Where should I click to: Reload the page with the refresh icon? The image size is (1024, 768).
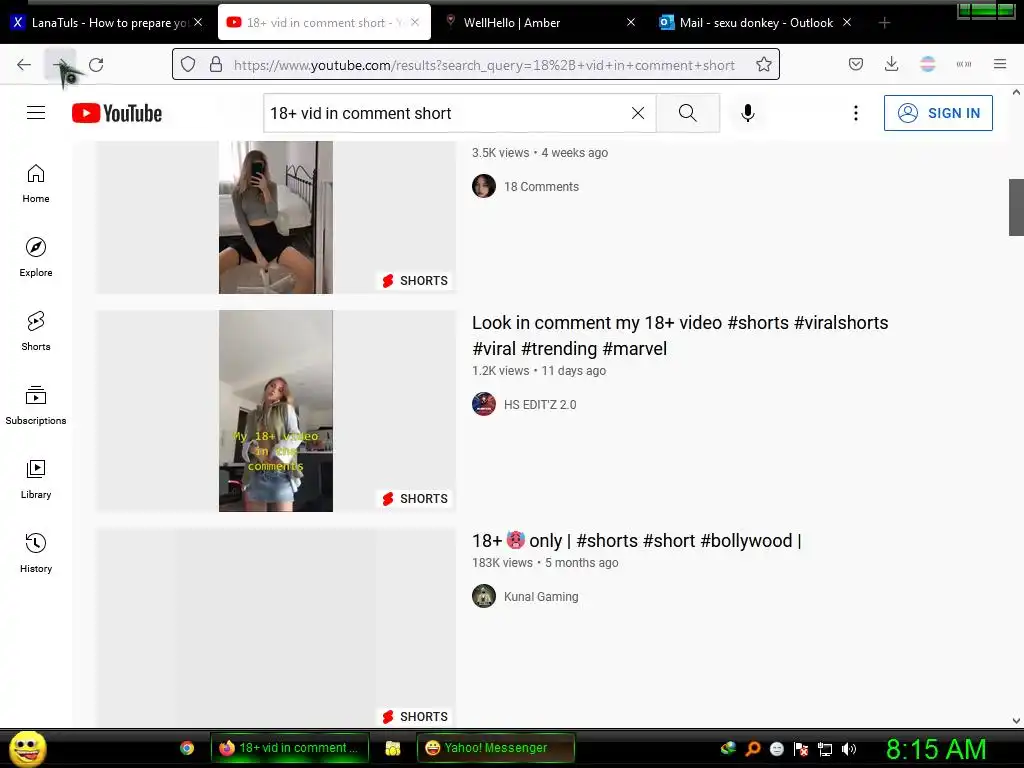pyautogui.click(x=96, y=64)
